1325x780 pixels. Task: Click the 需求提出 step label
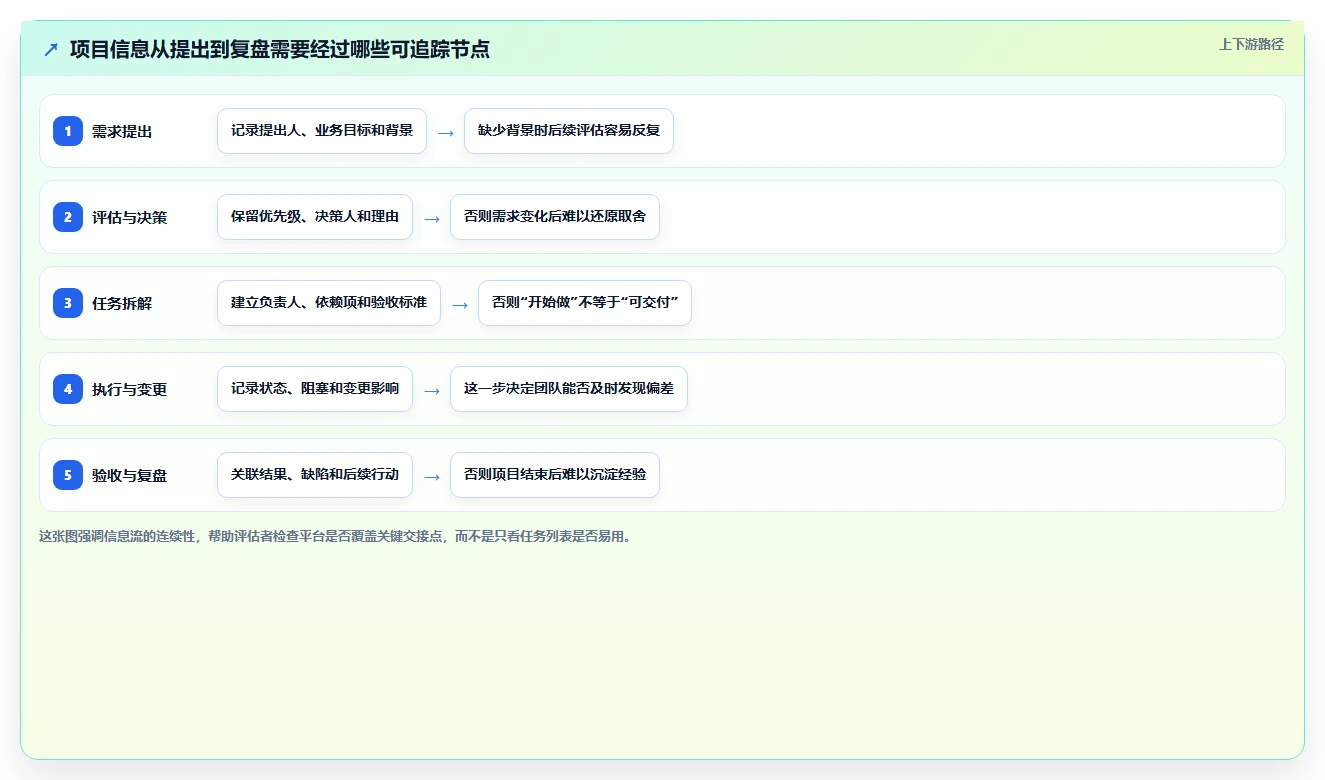[x=122, y=131]
